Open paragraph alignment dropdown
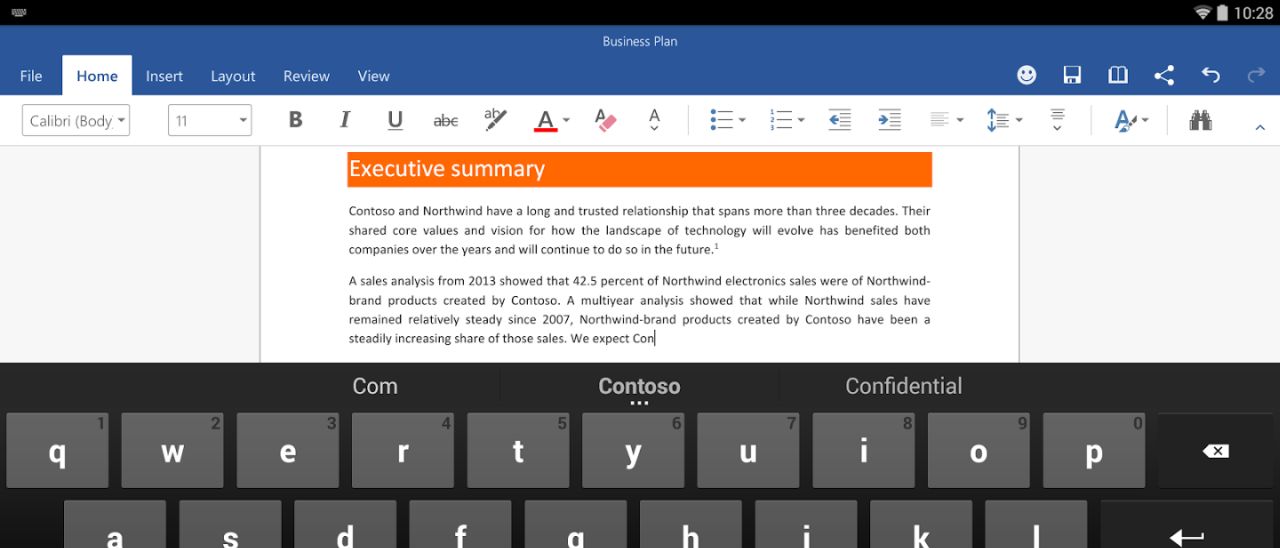The image size is (1280, 548). (x=946, y=120)
